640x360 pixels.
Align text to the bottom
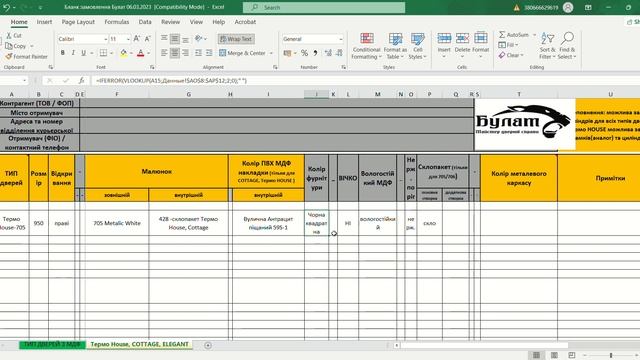point(185,39)
